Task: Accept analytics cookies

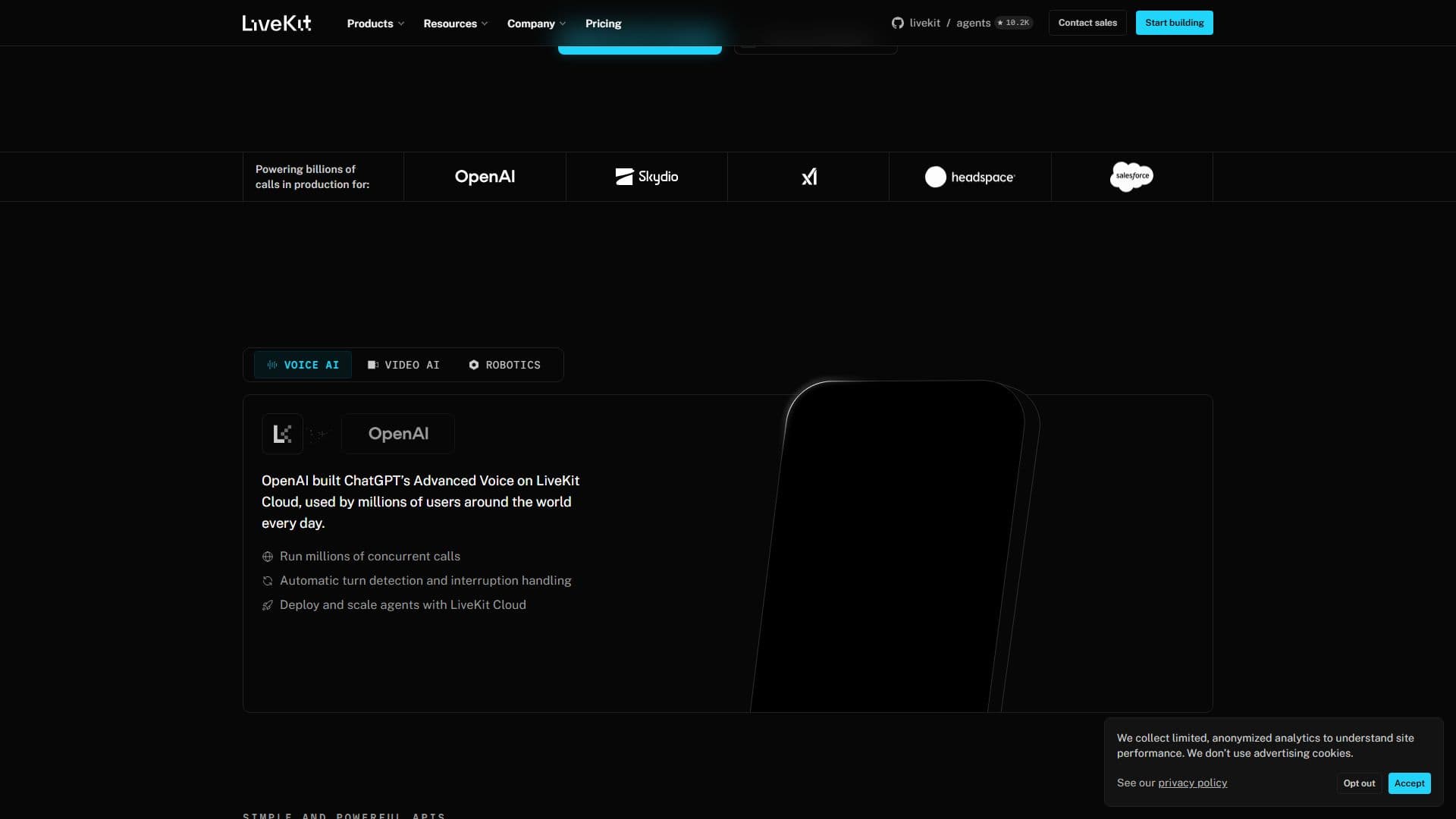Action: (1409, 783)
